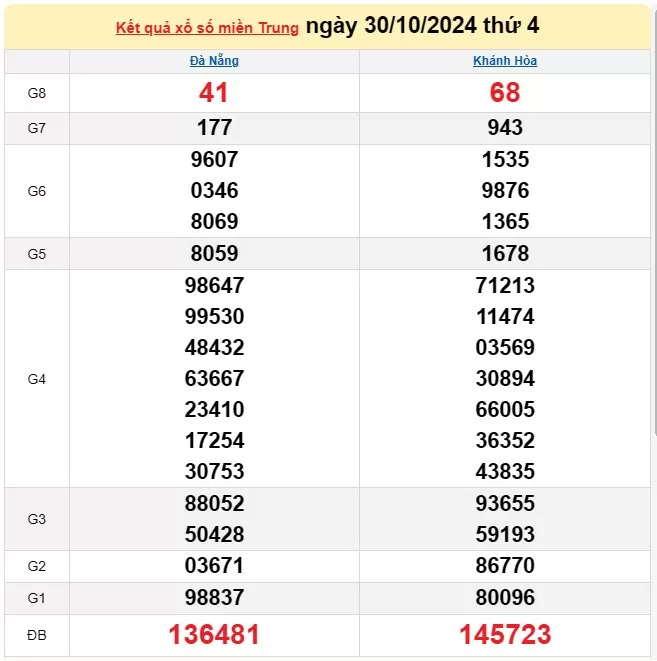Screen dimensions: 657x661
Task: Open the Kết quả xổ số miền Trung link
Action: 207,28
